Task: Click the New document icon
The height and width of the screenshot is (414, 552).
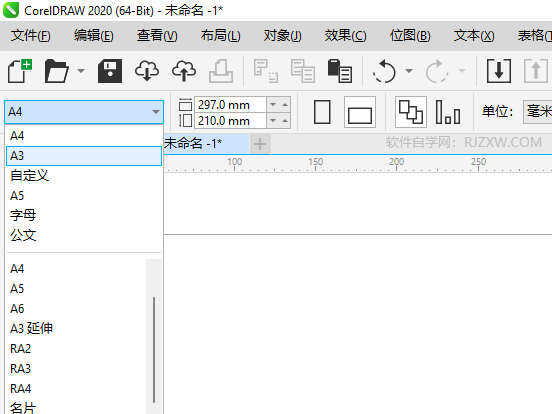Action: coord(20,71)
